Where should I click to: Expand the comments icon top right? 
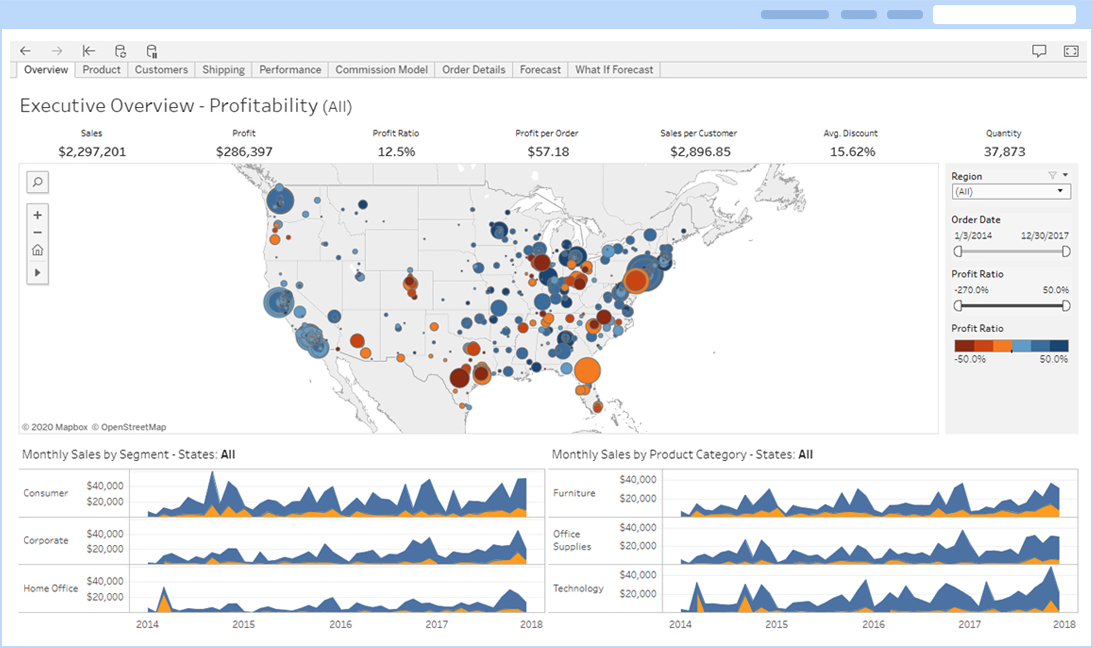pos(1039,49)
